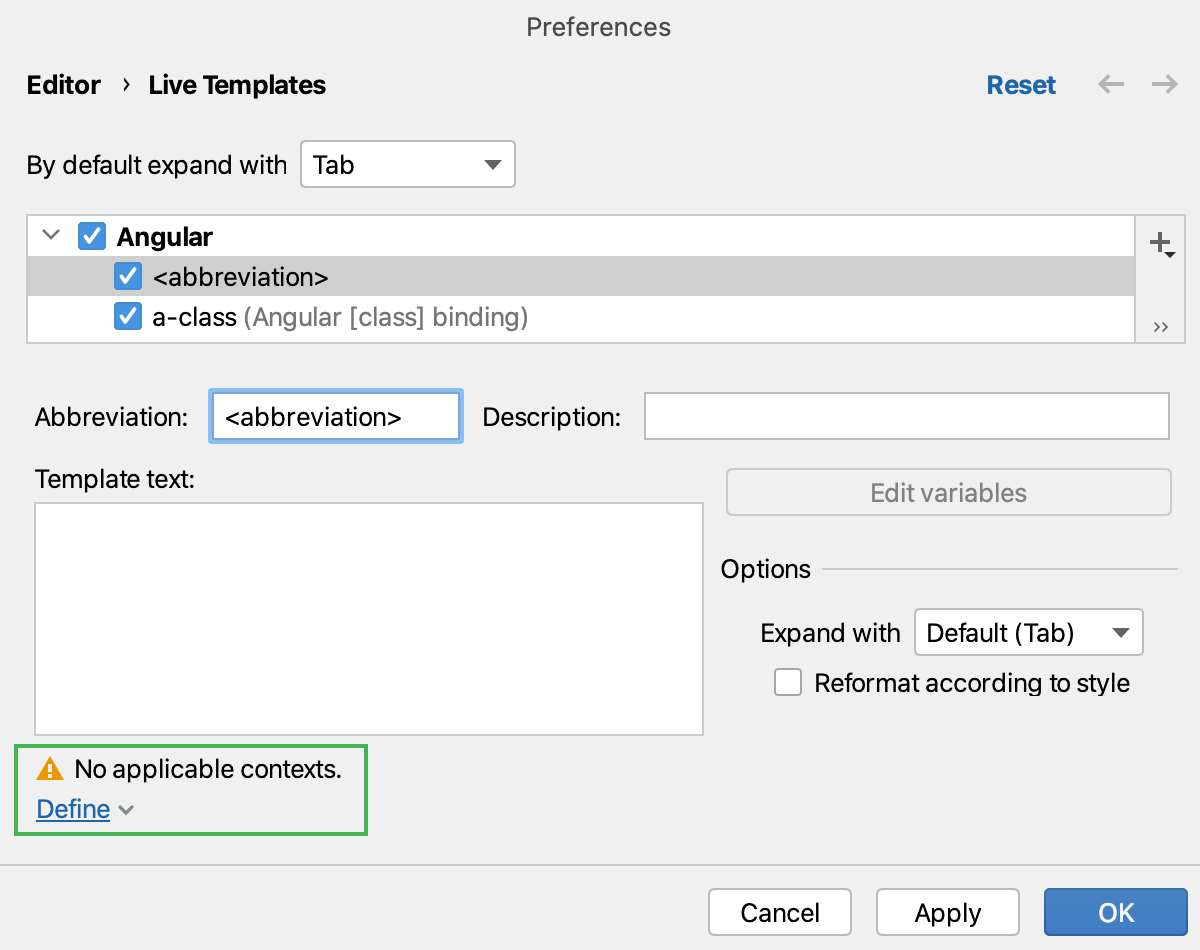1200x950 pixels.
Task: Click the forward navigation arrow
Action: (1164, 85)
